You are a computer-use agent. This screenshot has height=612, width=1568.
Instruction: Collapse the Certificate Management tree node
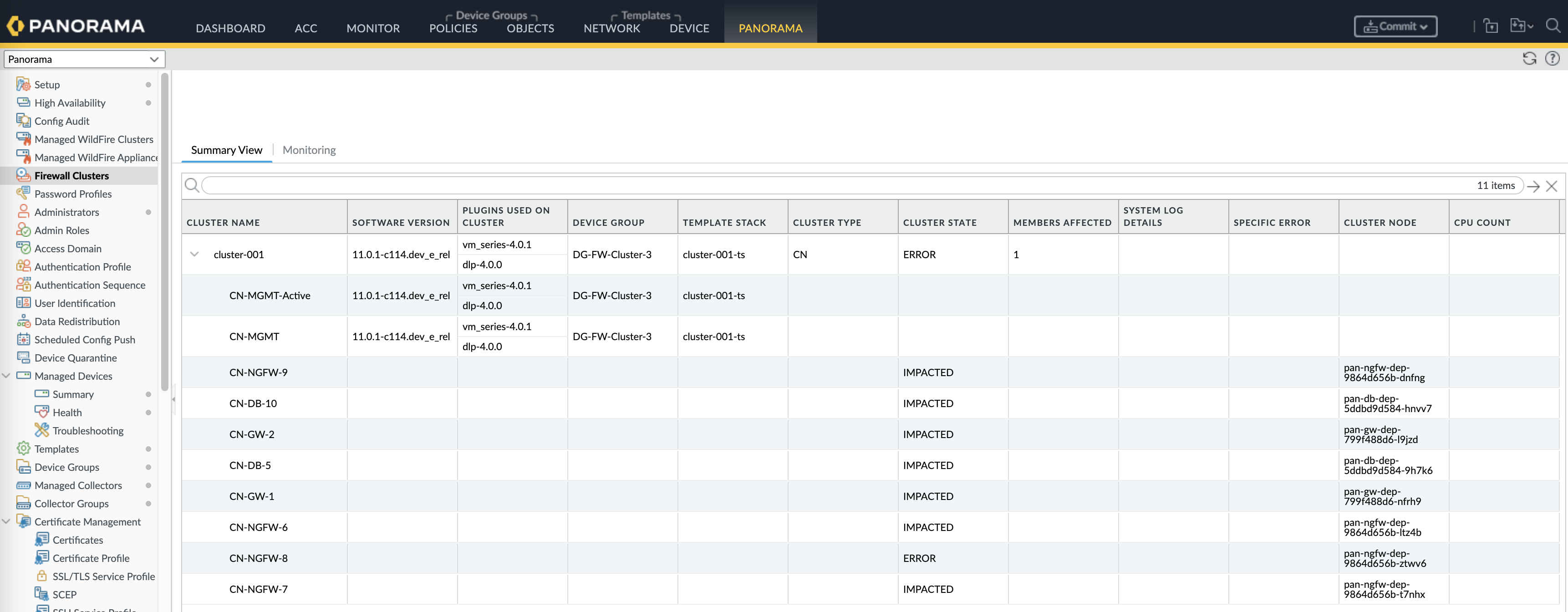6,522
